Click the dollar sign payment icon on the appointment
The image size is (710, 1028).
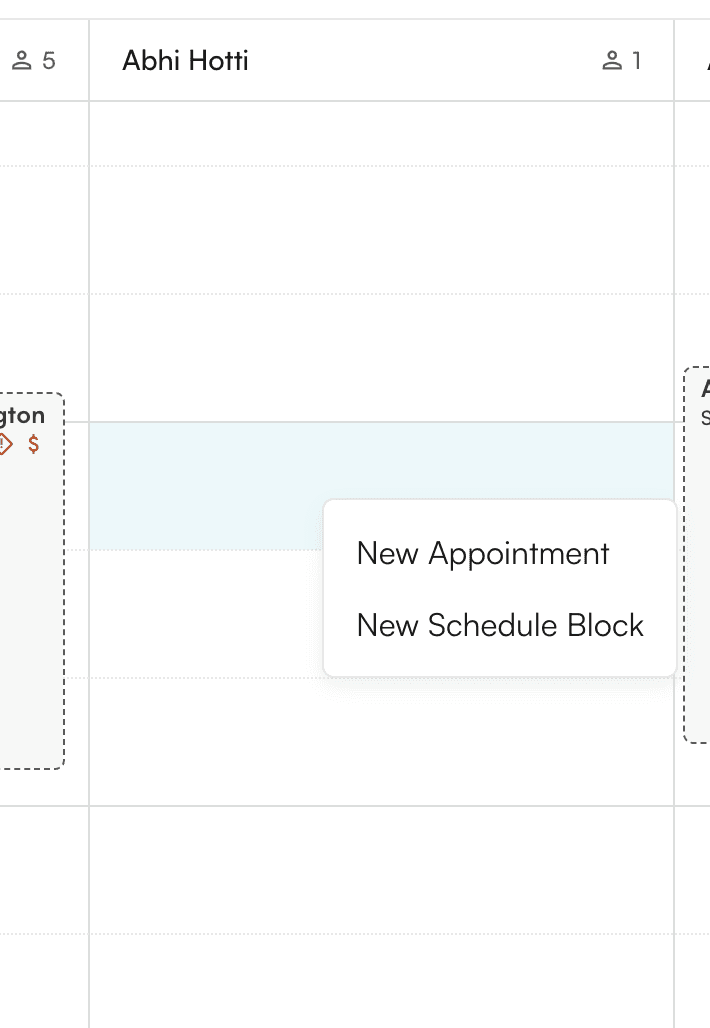click(x=33, y=443)
